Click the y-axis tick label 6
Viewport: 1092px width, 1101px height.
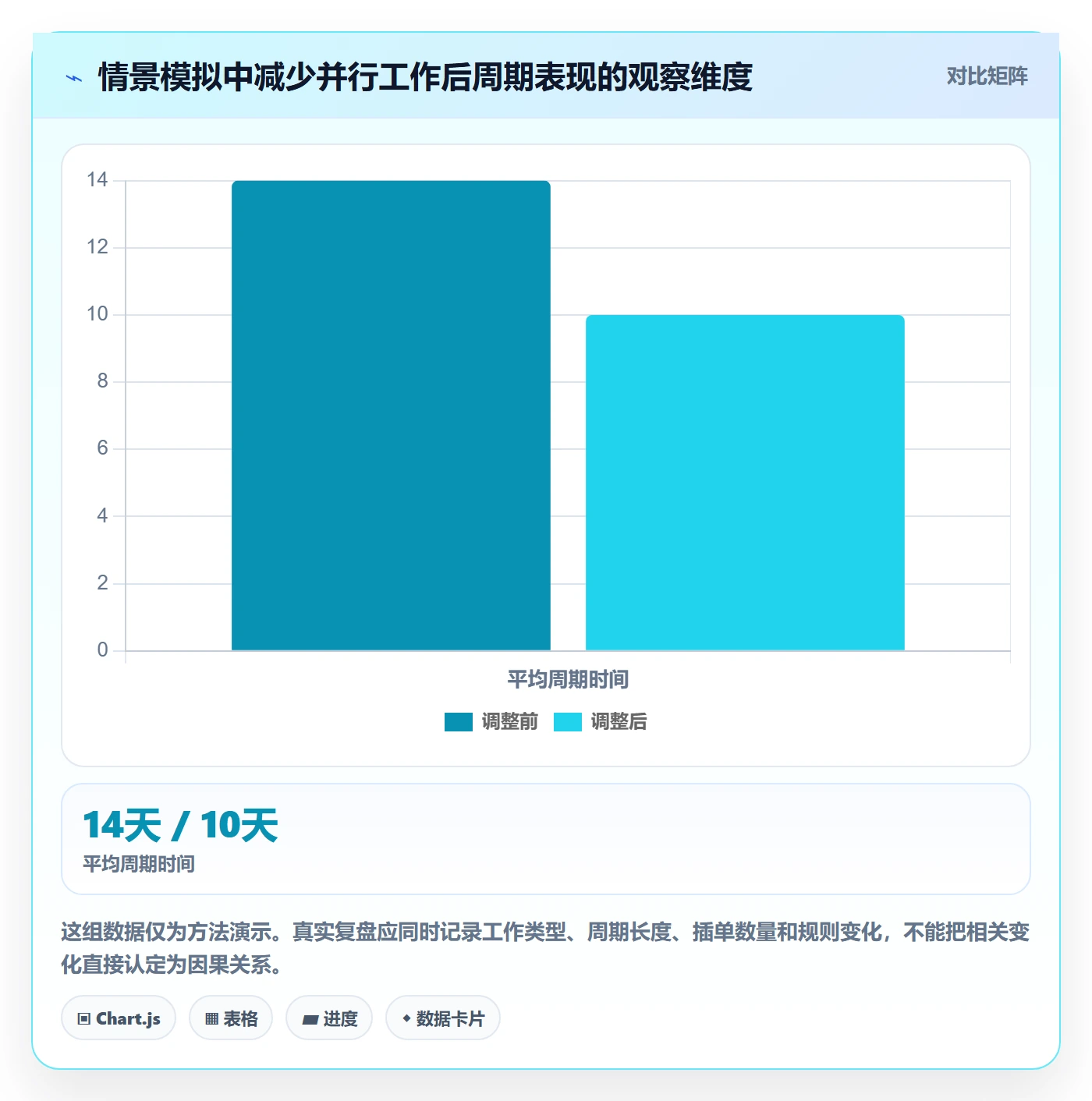(102, 448)
